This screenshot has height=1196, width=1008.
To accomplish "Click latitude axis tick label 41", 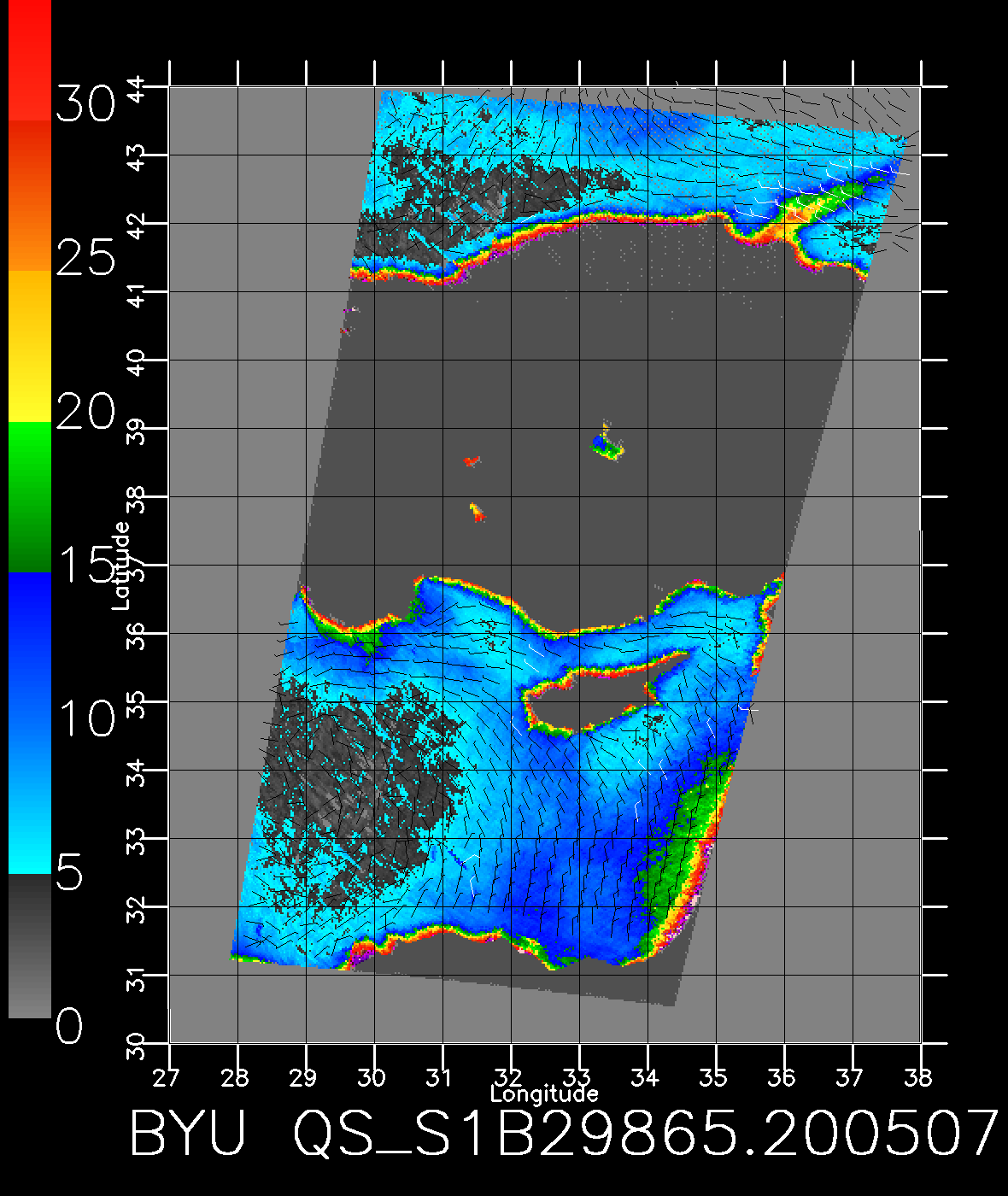I will click(x=137, y=294).
